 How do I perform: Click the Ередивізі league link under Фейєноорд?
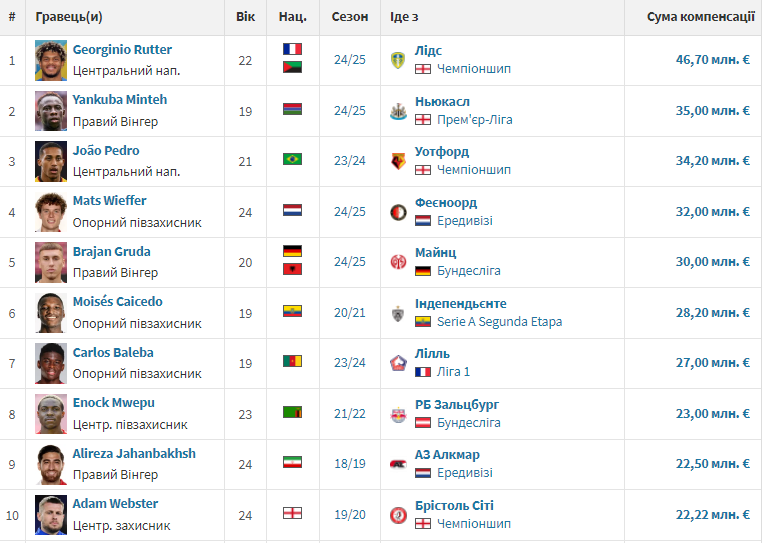point(465,221)
